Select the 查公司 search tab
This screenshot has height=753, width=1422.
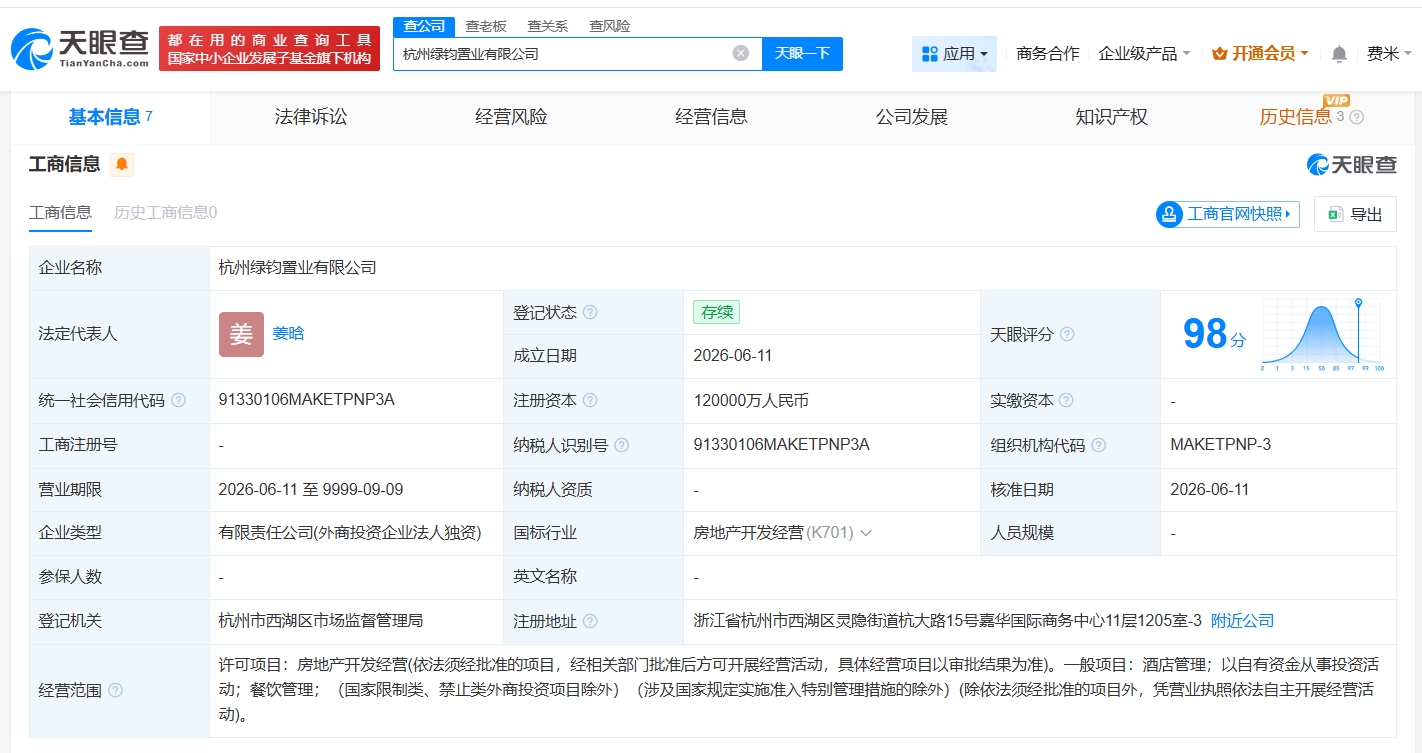coord(424,26)
